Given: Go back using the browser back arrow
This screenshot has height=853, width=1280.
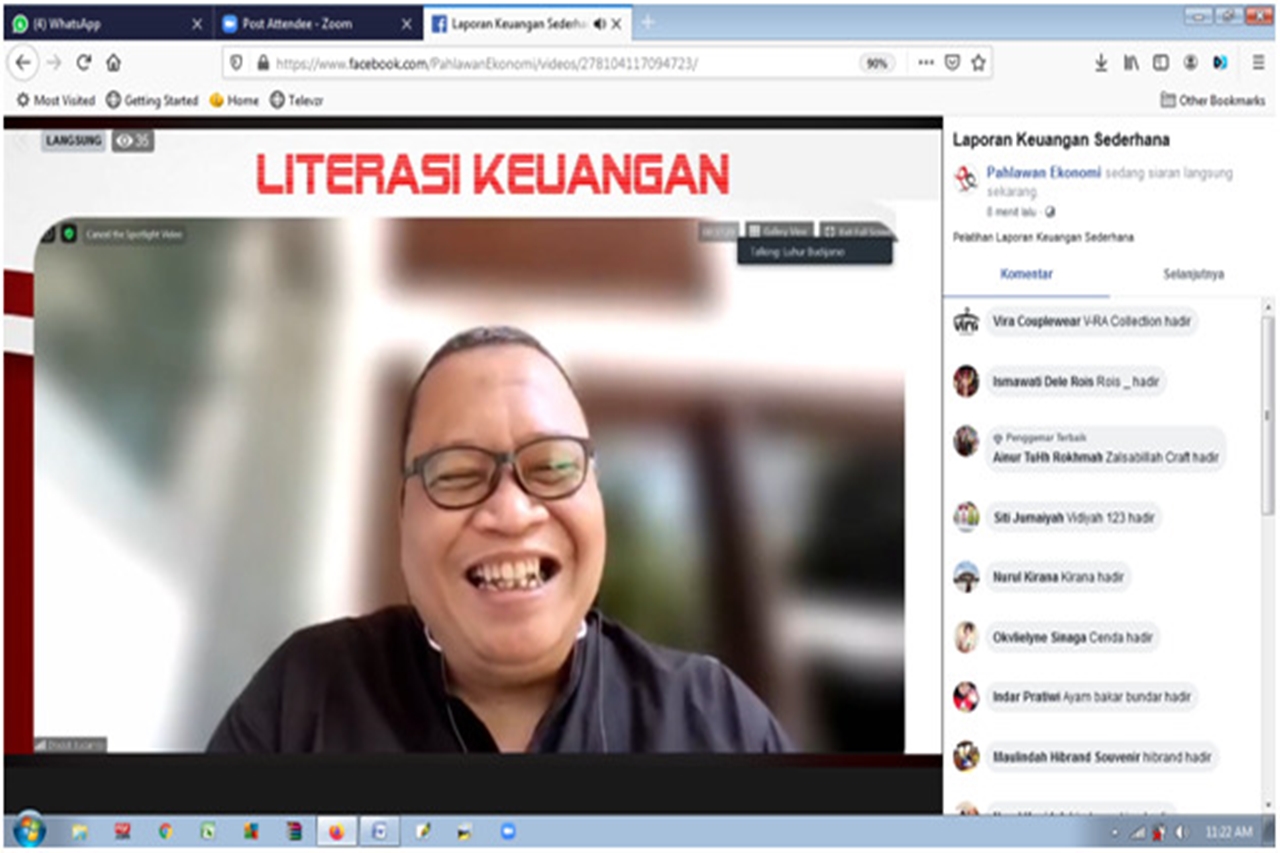Looking at the screenshot, I should tap(24, 62).
